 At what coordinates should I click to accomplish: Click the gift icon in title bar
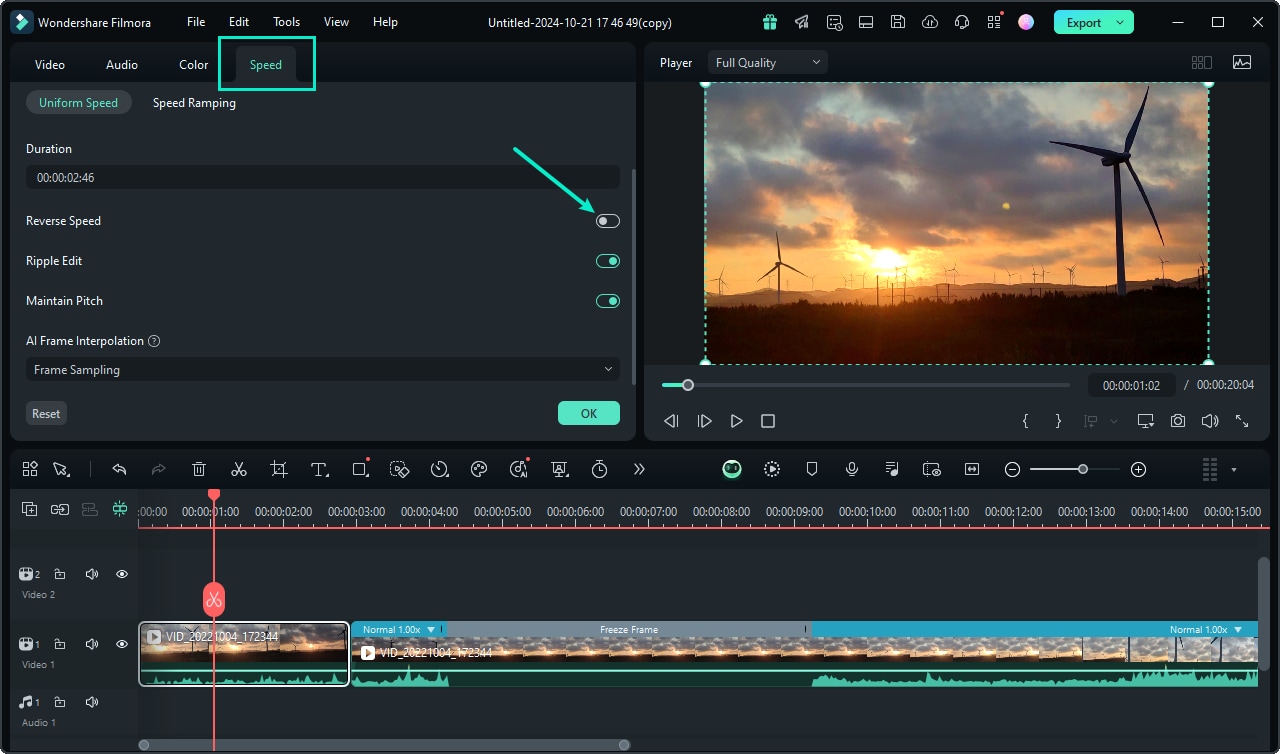tap(769, 22)
